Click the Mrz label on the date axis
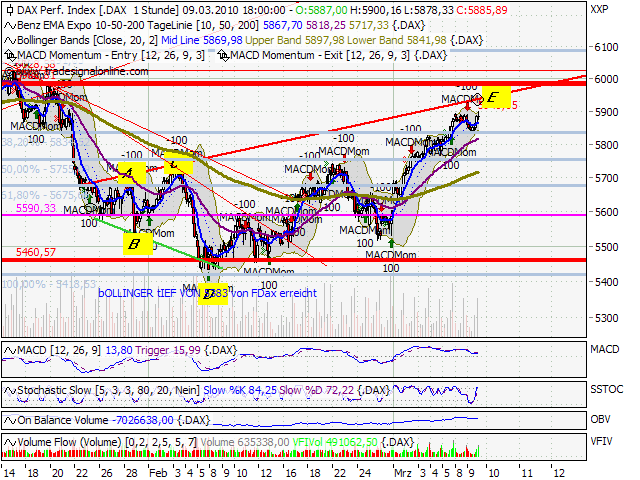Viewport: 640px width, 480px height. pos(403,473)
